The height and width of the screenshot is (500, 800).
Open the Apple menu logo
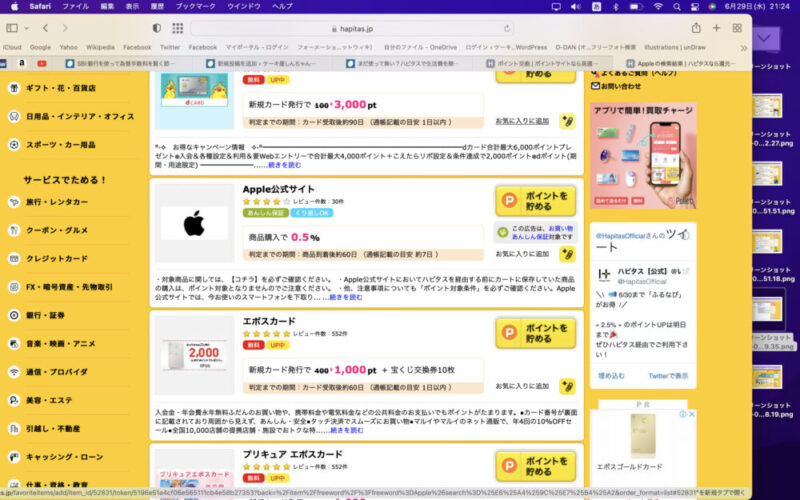pos(14,6)
